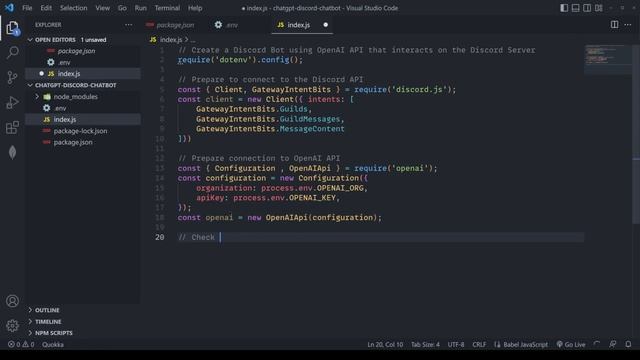
Task: Open the Edit menu
Action: coord(46,8)
